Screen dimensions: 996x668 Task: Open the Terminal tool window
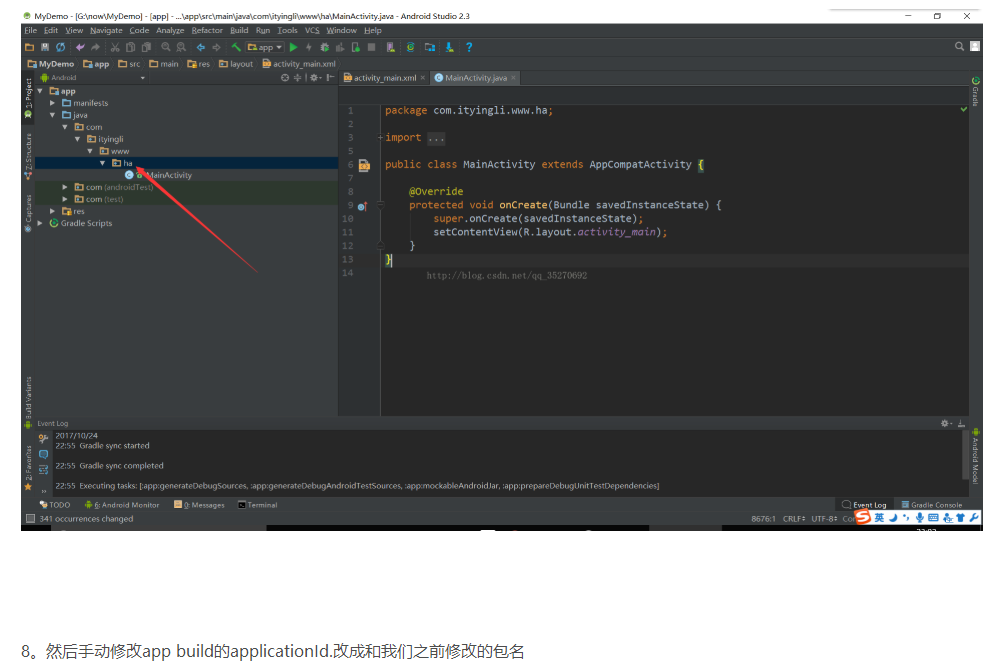[x=257, y=505]
